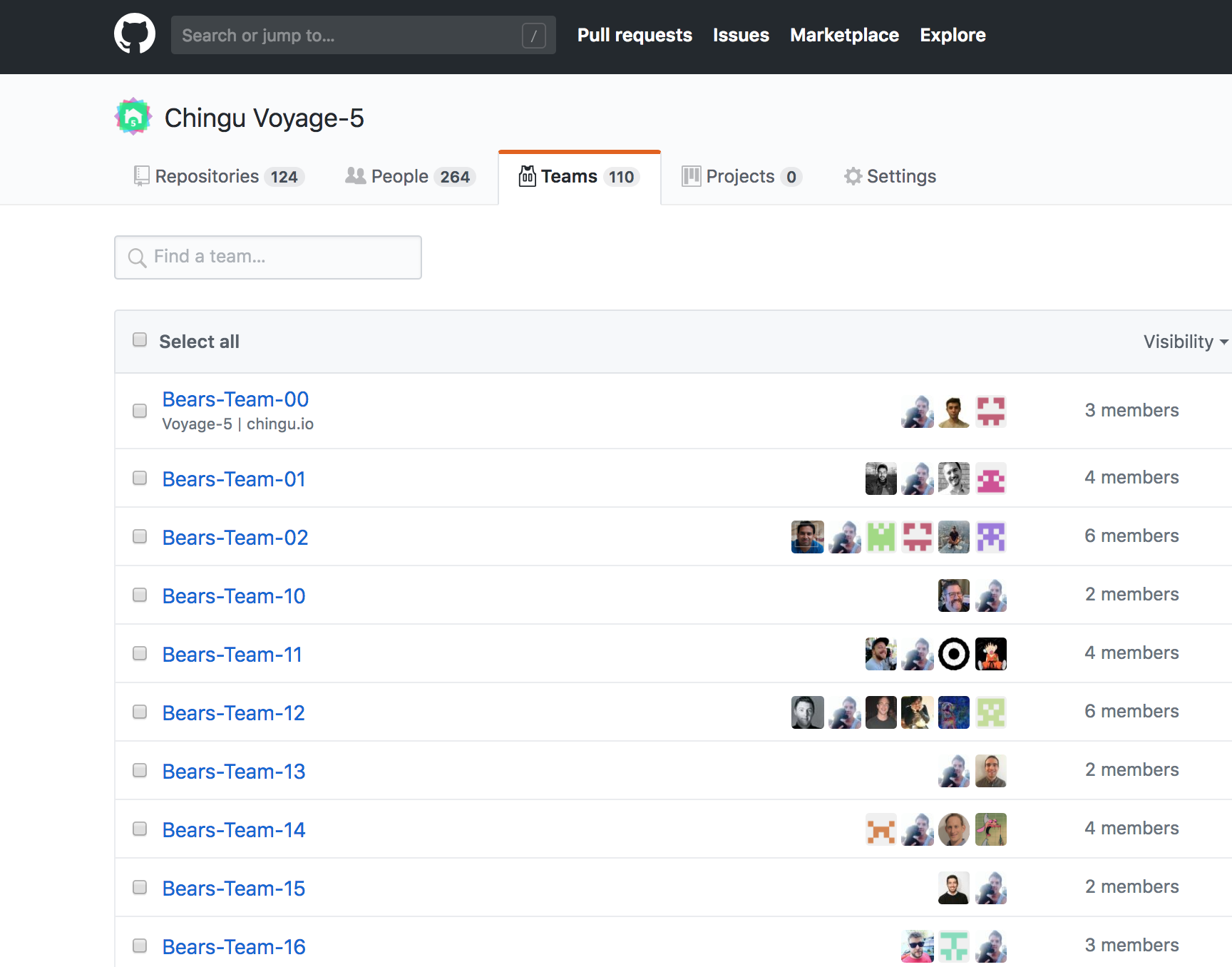Open Explore in top navigation
Image resolution: width=1232 pixels, height=967 pixels.
click(x=953, y=35)
